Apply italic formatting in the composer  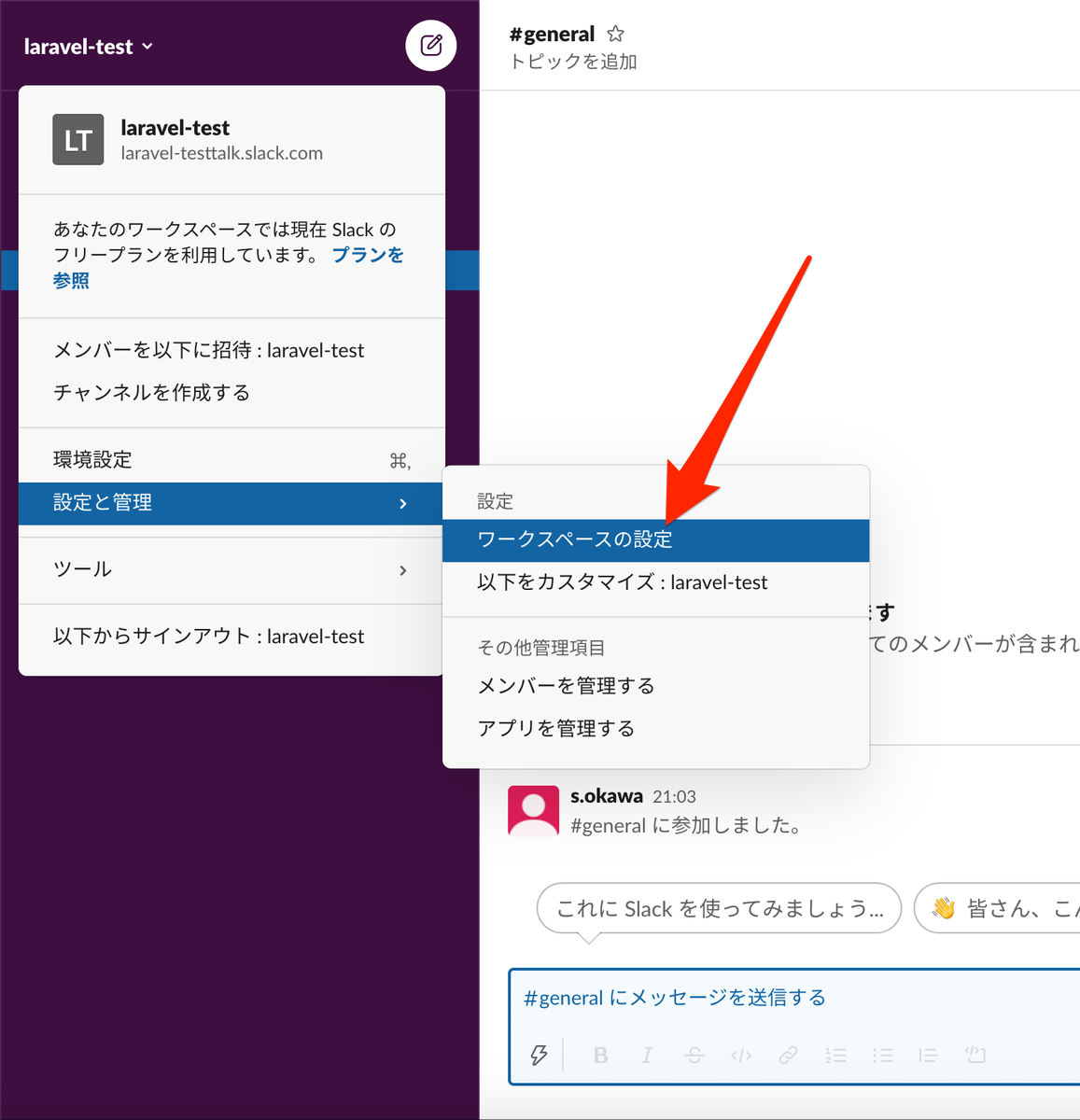click(x=647, y=1055)
